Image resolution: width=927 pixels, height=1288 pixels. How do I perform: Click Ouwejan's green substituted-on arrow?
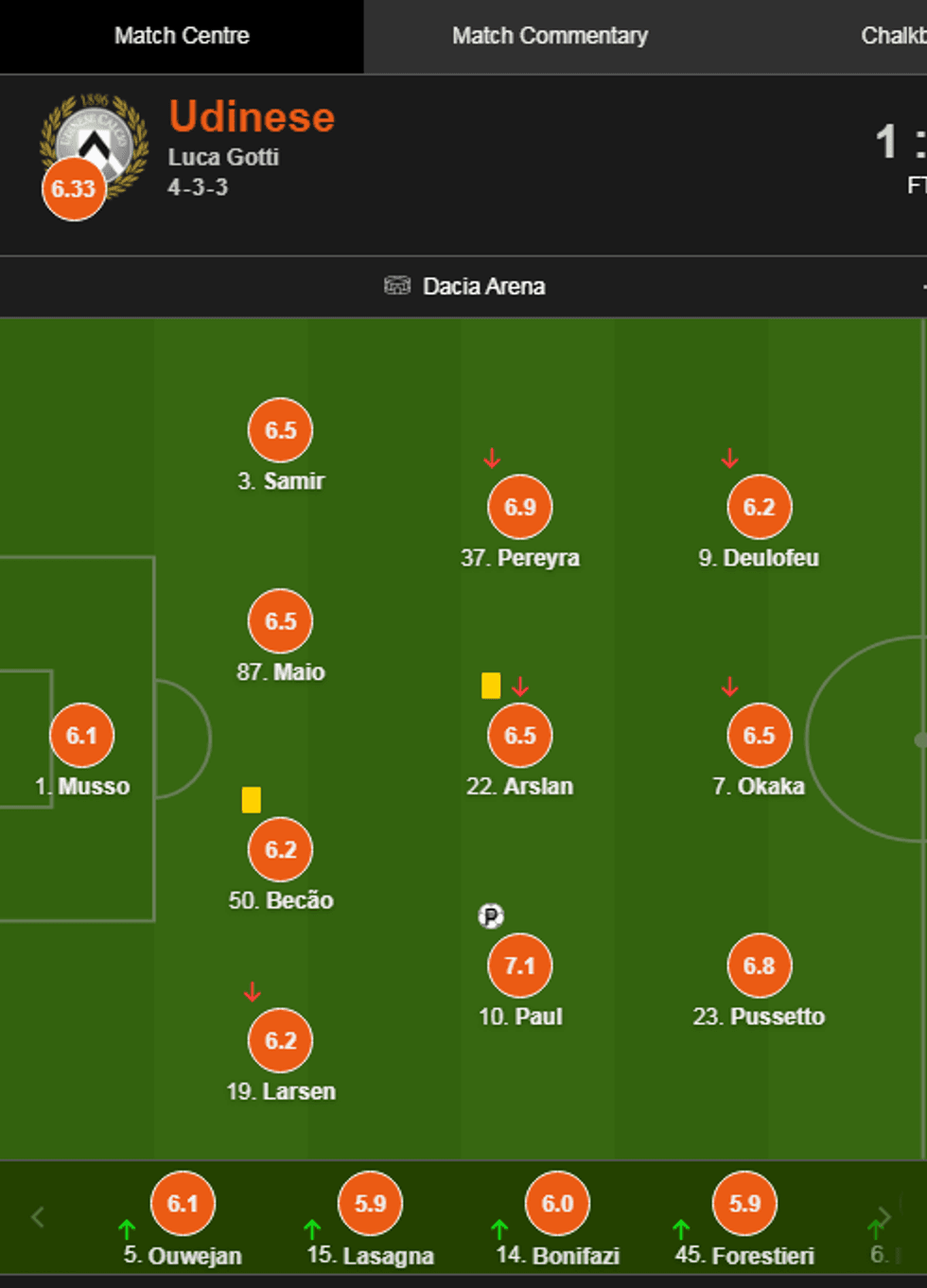click(x=127, y=1229)
